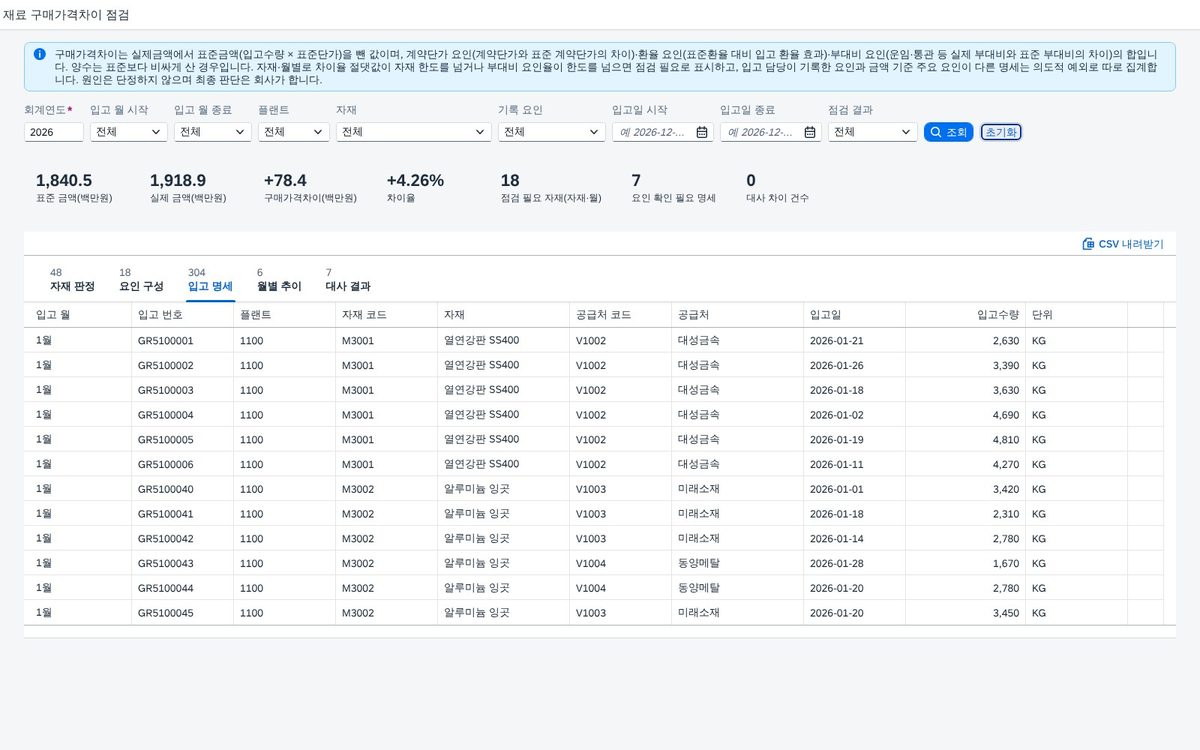The height and width of the screenshot is (750, 1200).
Task: Click the 입고일 column header
Action: click(x=853, y=315)
